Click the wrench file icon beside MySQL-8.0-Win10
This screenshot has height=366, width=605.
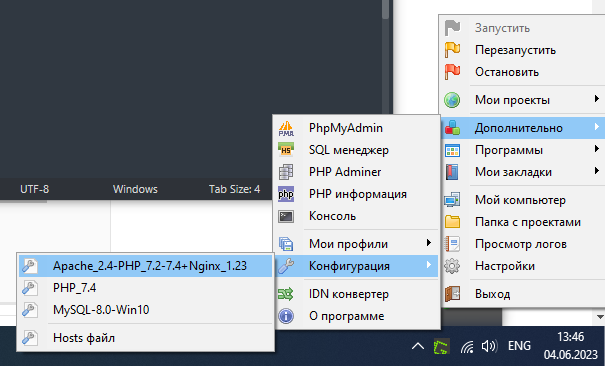pyautogui.click(x=30, y=310)
